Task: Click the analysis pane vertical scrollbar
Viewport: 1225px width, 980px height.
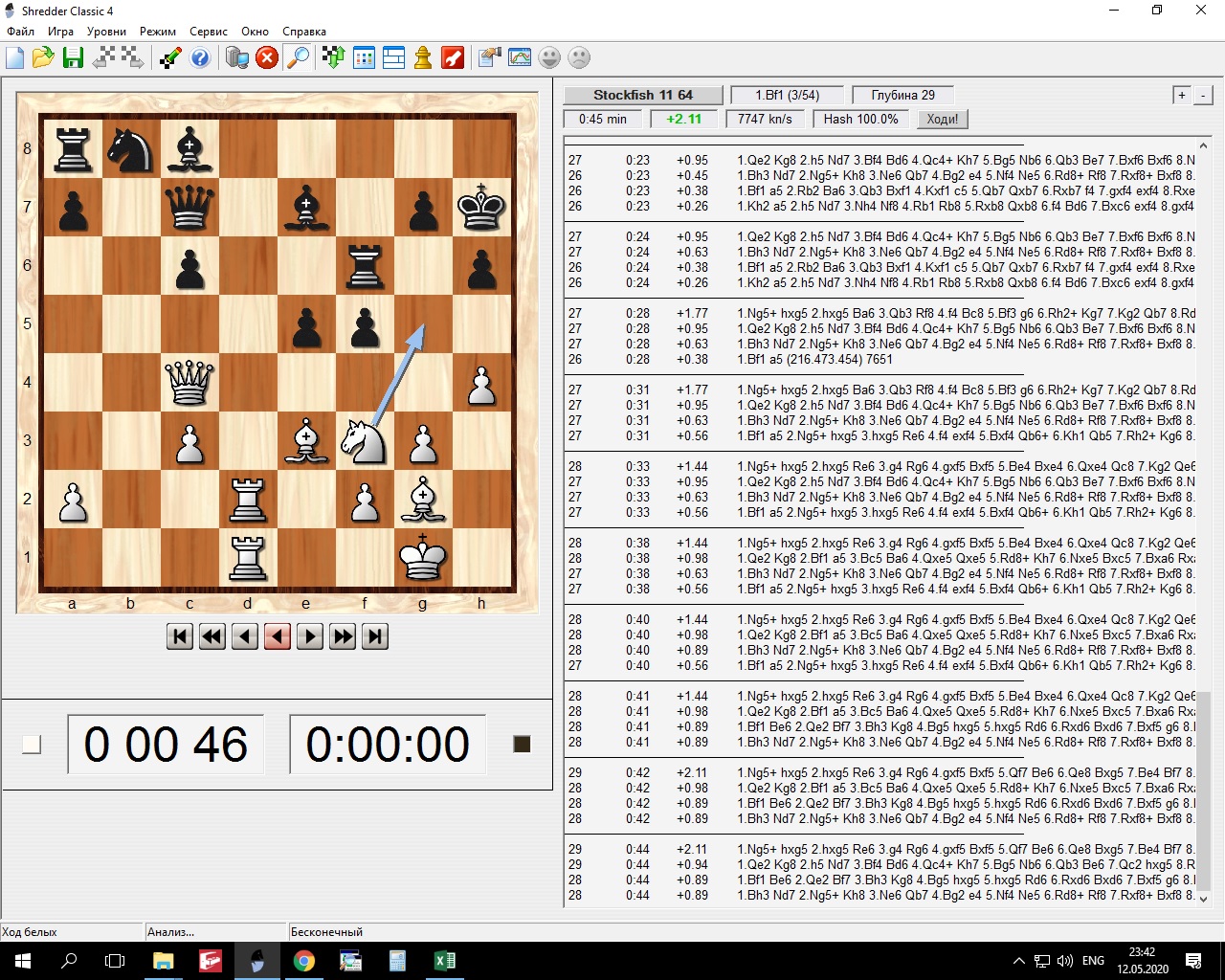Action: tap(1204, 522)
